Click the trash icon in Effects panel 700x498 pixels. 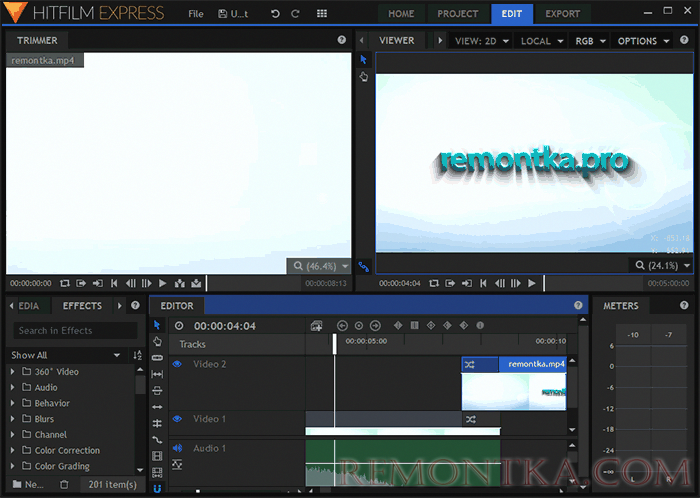click(x=65, y=485)
